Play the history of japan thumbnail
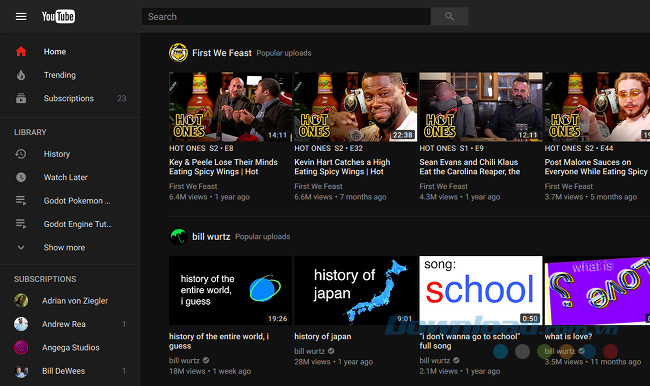 coord(356,290)
